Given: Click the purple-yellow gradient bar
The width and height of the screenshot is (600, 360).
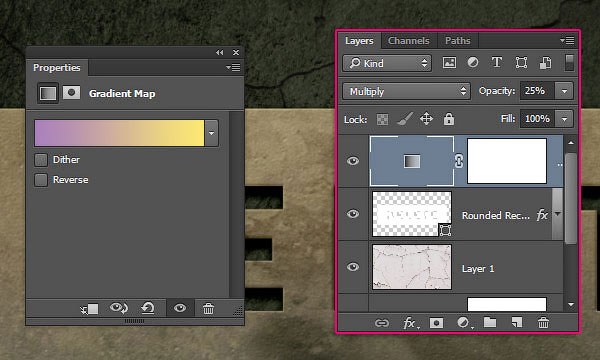Looking at the screenshot, I should pyautogui.click(x=119, y=133).
